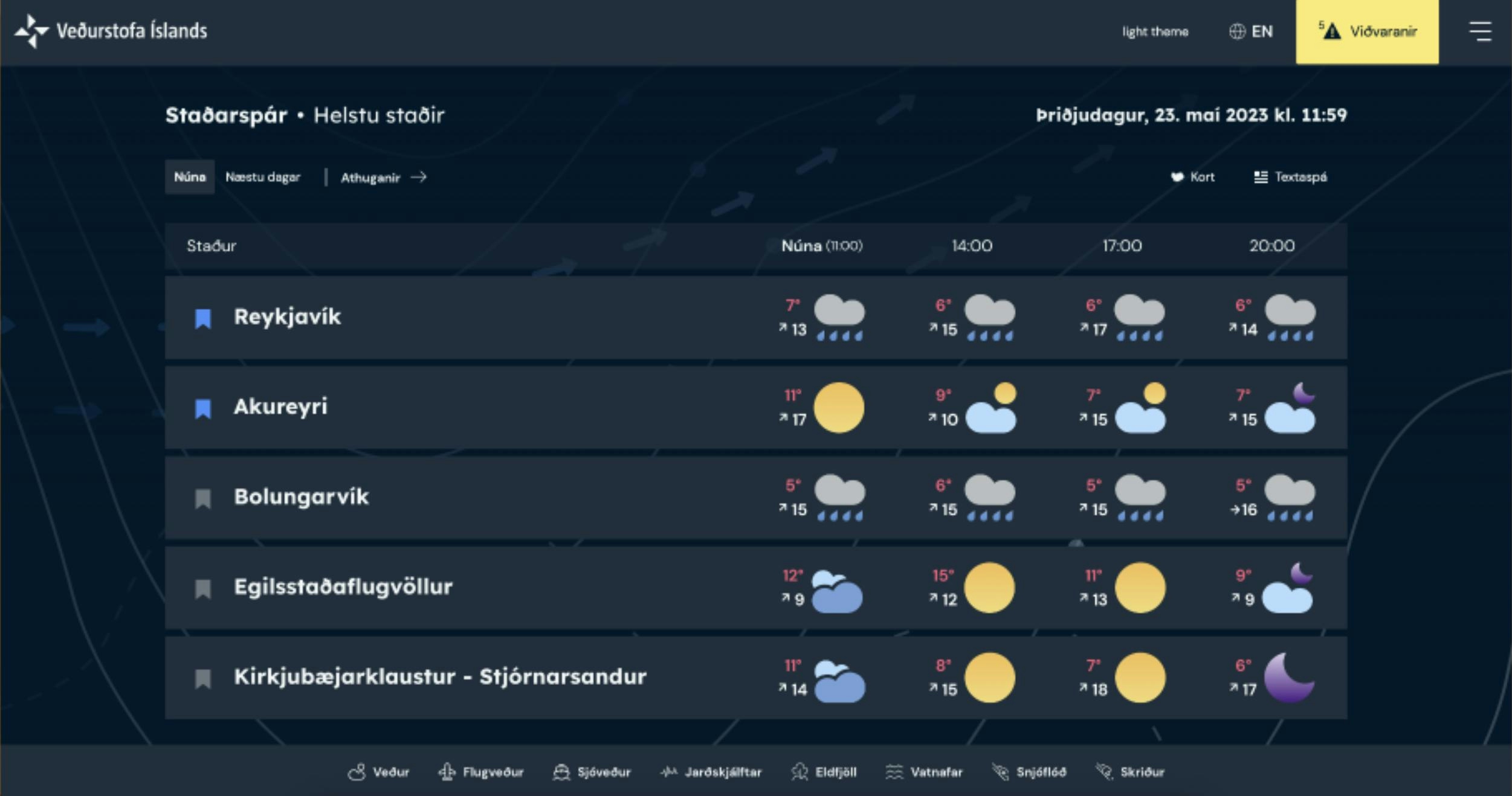Click the Veður weather icon in footer

coord(362,770)
